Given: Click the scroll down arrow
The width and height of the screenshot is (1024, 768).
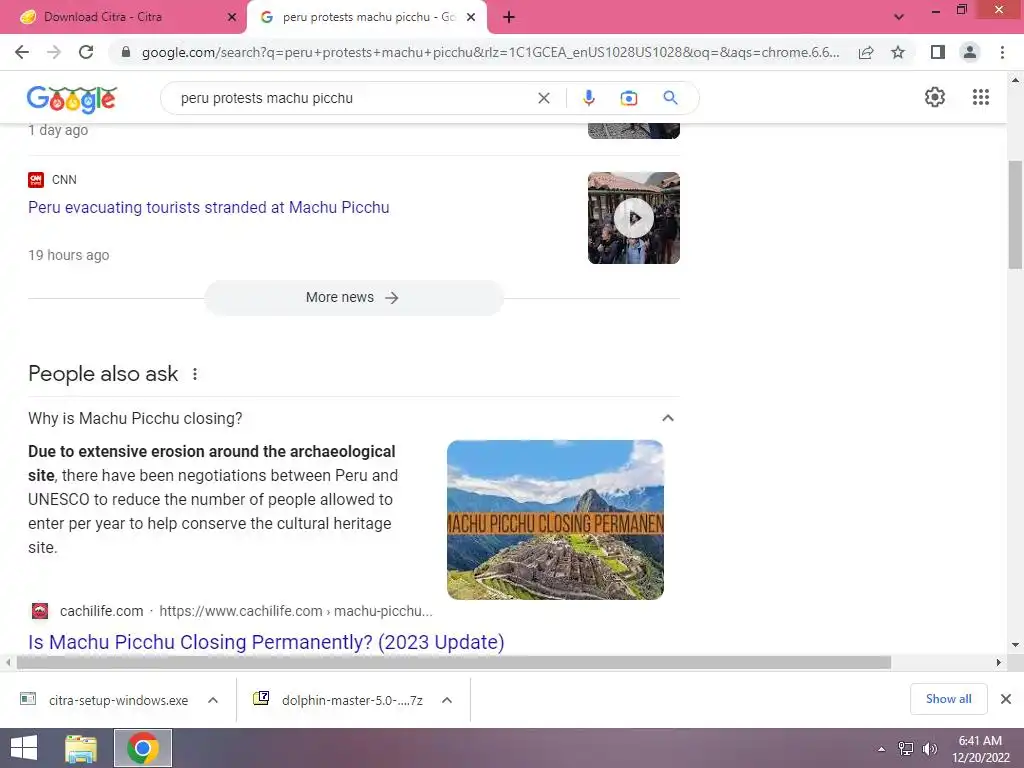Looking at the screenshot, I should 1015,645.
